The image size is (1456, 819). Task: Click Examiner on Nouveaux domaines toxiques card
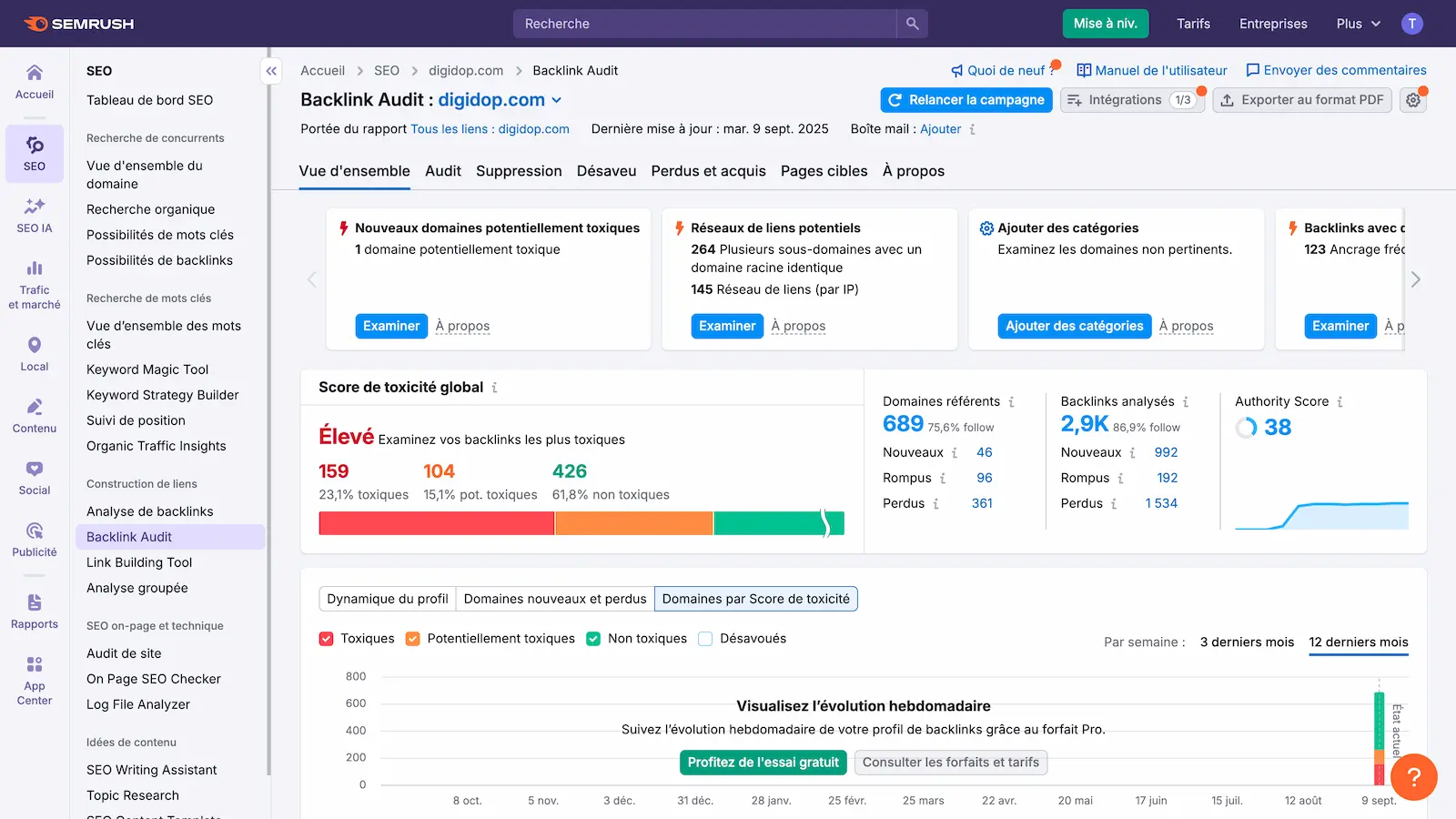pyautogui.click(x=391, y=326)
